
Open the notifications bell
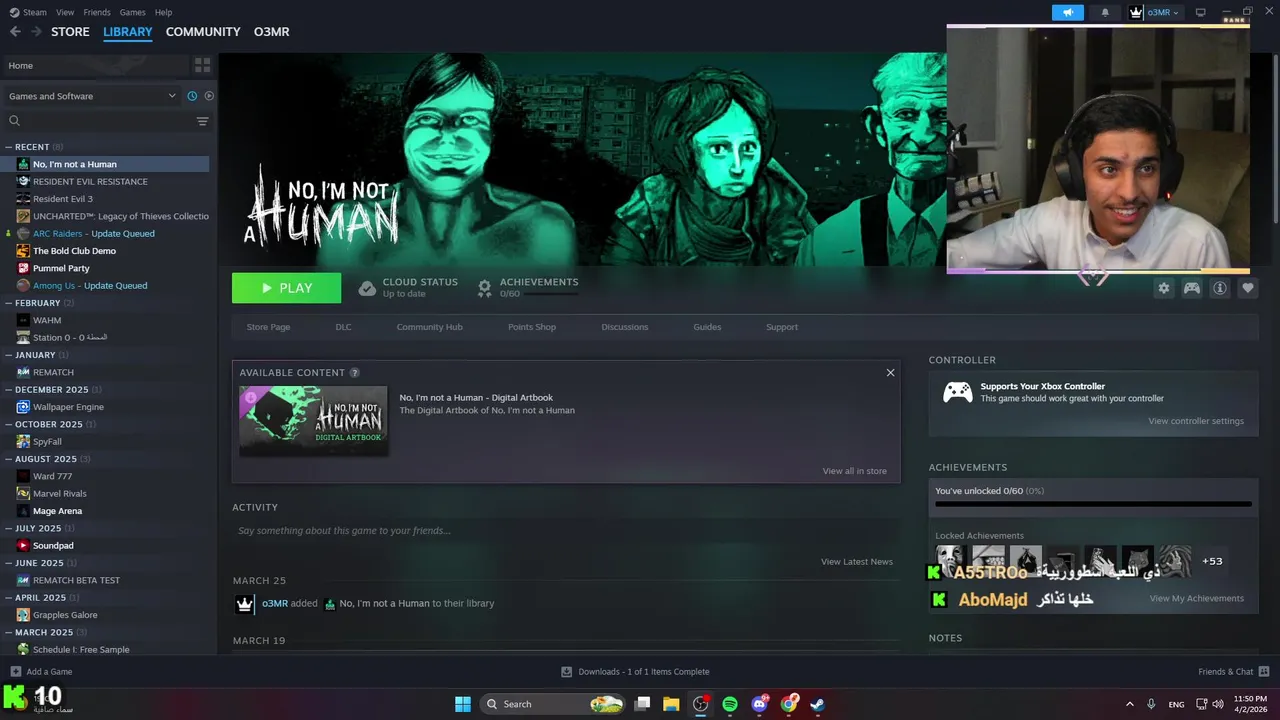tap(1105, 12)
